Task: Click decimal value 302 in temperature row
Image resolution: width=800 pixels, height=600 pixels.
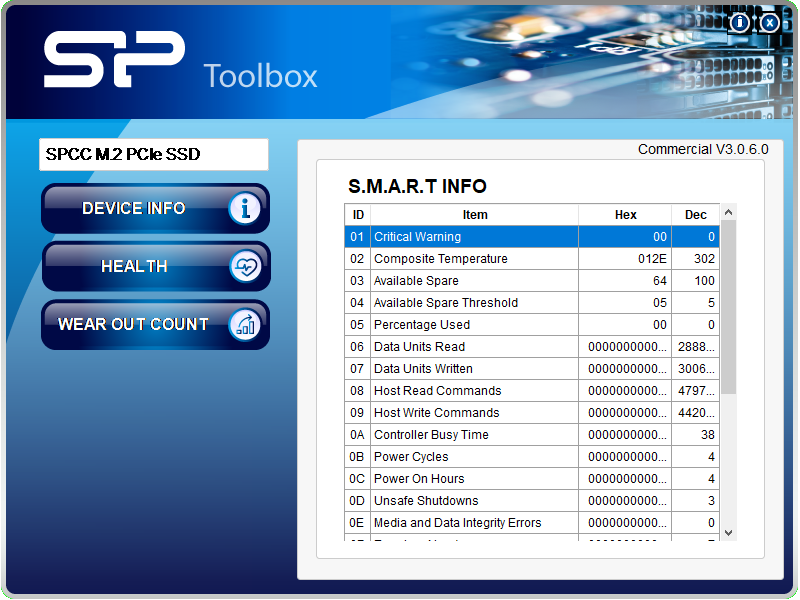Action: pos(704,259)
